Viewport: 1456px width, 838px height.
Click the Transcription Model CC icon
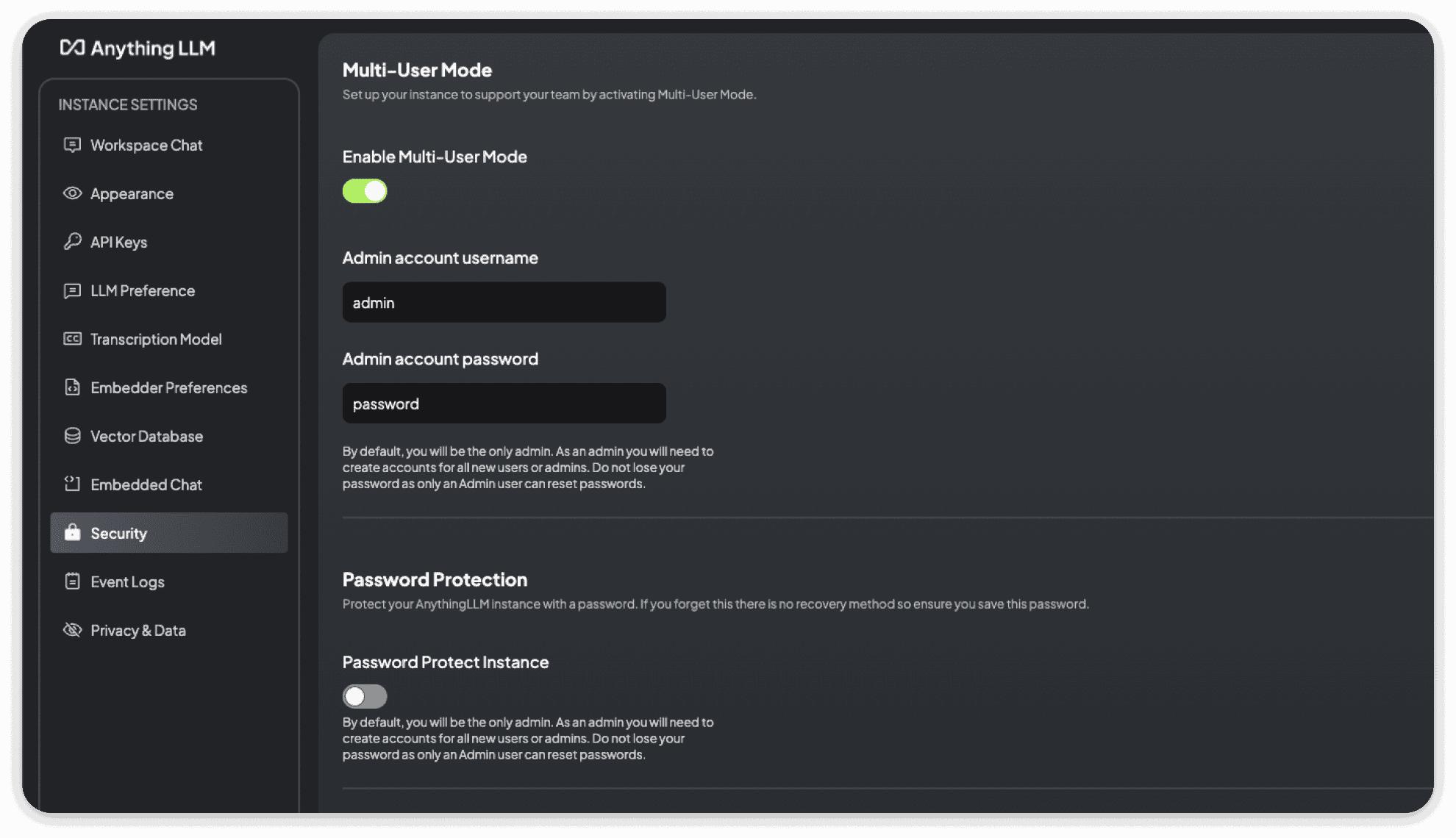pyautogui.click(x=72, y=339)
